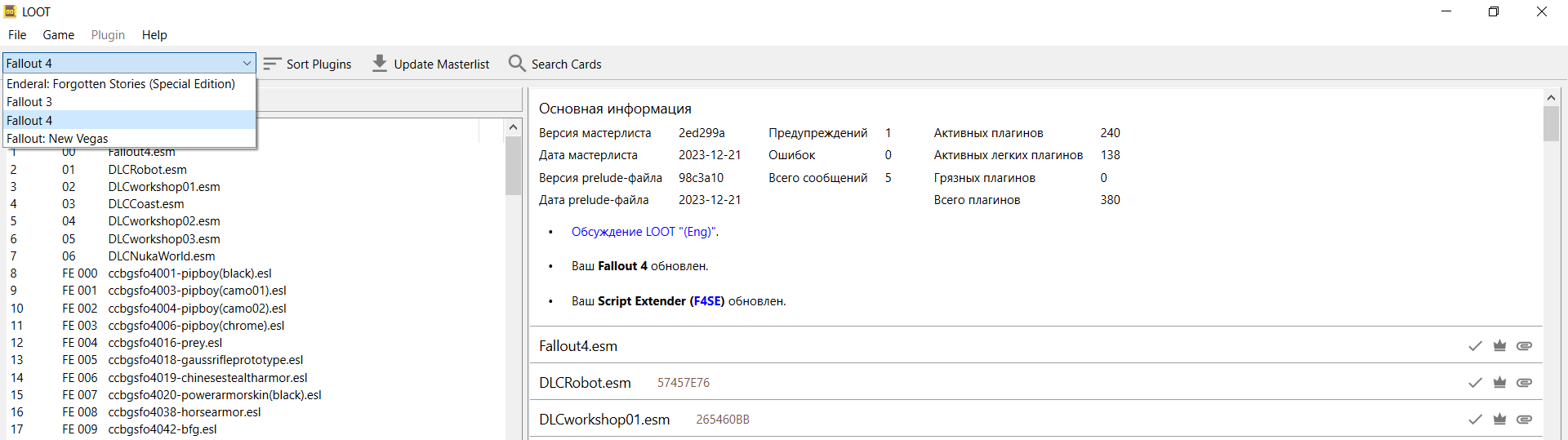Click the checkmark icon on DLCworkshop01.esm card
Image resolution: width=1568 pixels, height=440 pixels.
point(1475,420)
